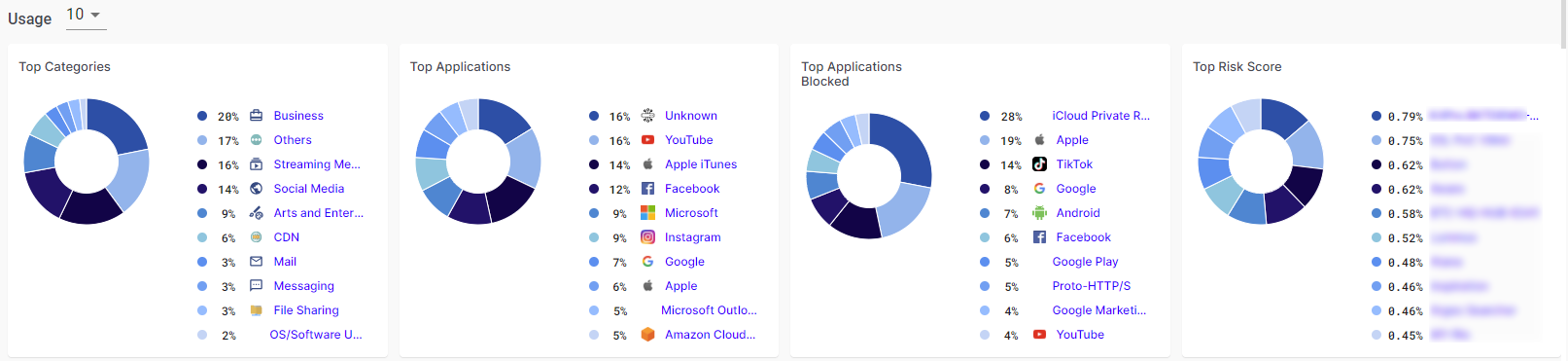Open the iCloud Private Relay blocked link
This screenshot has height=361, width=1568.
pyautogui.click(x=1100, y=116)
